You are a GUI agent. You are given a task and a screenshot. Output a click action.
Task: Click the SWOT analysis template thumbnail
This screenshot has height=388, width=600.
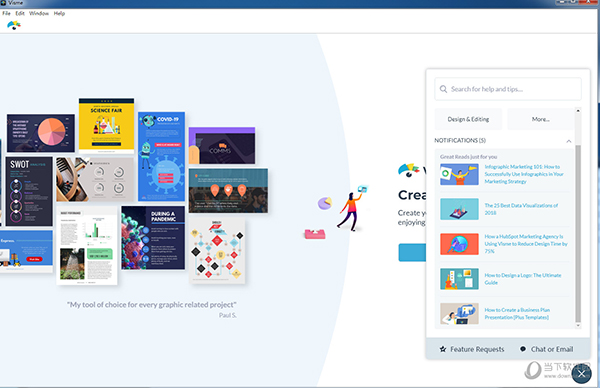(29, 191)
